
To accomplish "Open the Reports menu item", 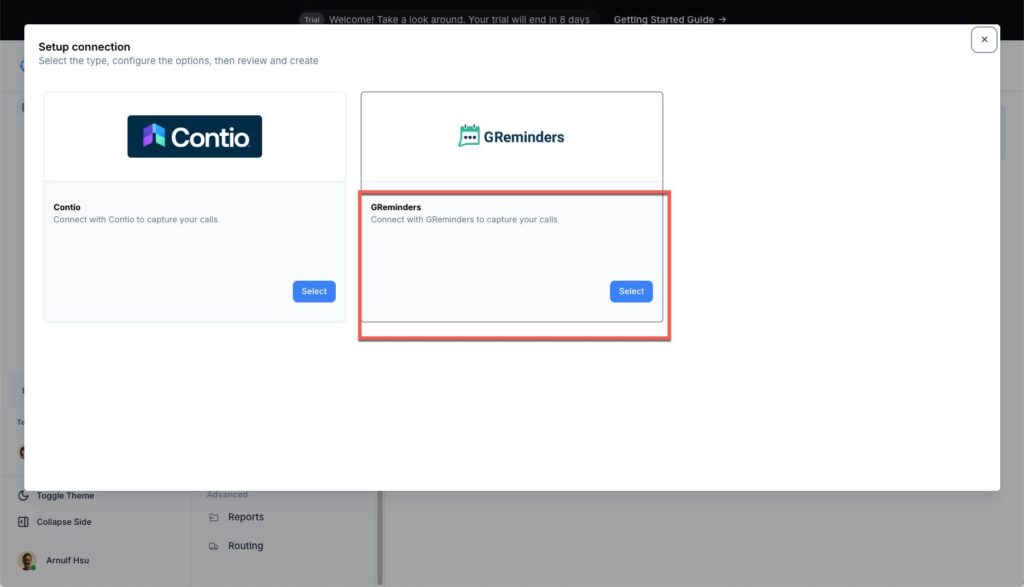I will [x=245, y=517].
